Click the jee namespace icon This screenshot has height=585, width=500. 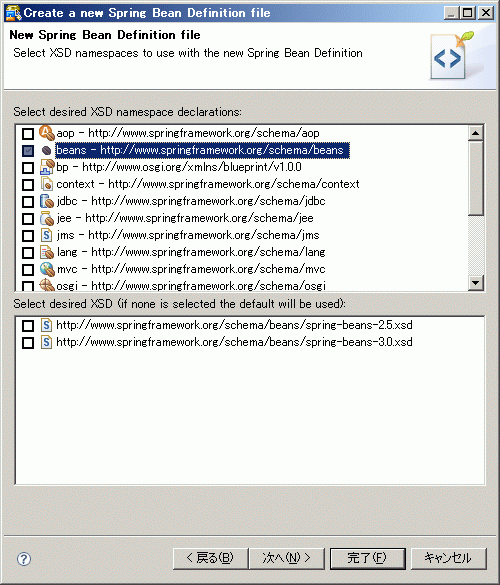click(x=47, y=218)
